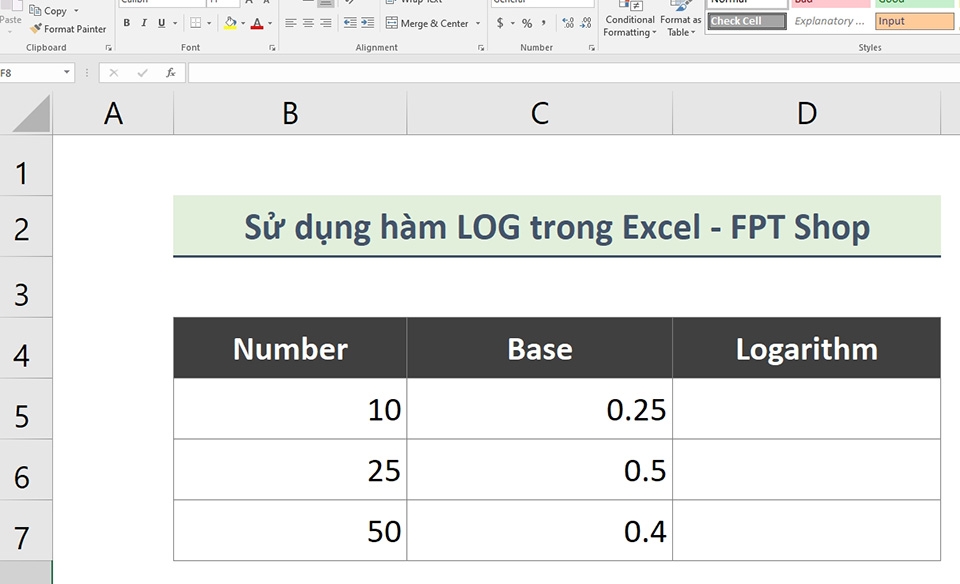Open the Accounting format dropdown arrow
Screen dimensions: 960x584
click(x=512, y=23)
